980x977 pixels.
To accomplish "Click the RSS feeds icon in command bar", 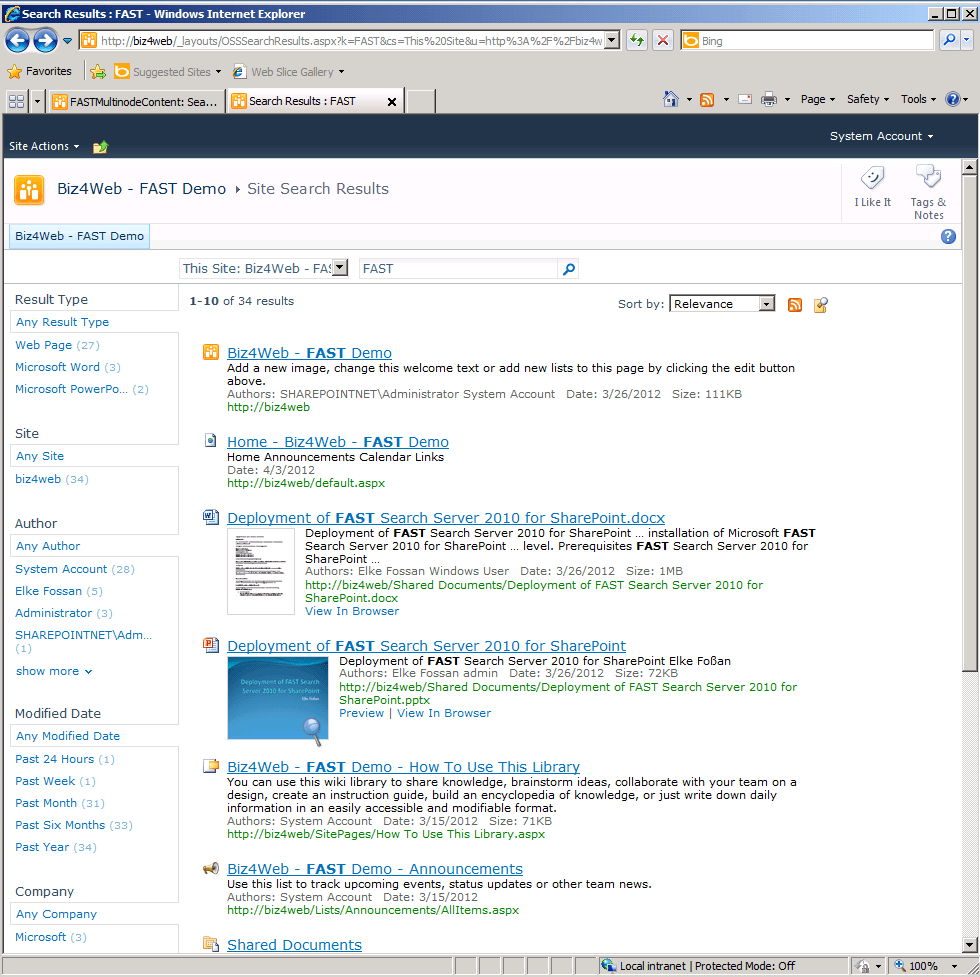I will click(x=707, y=99).
